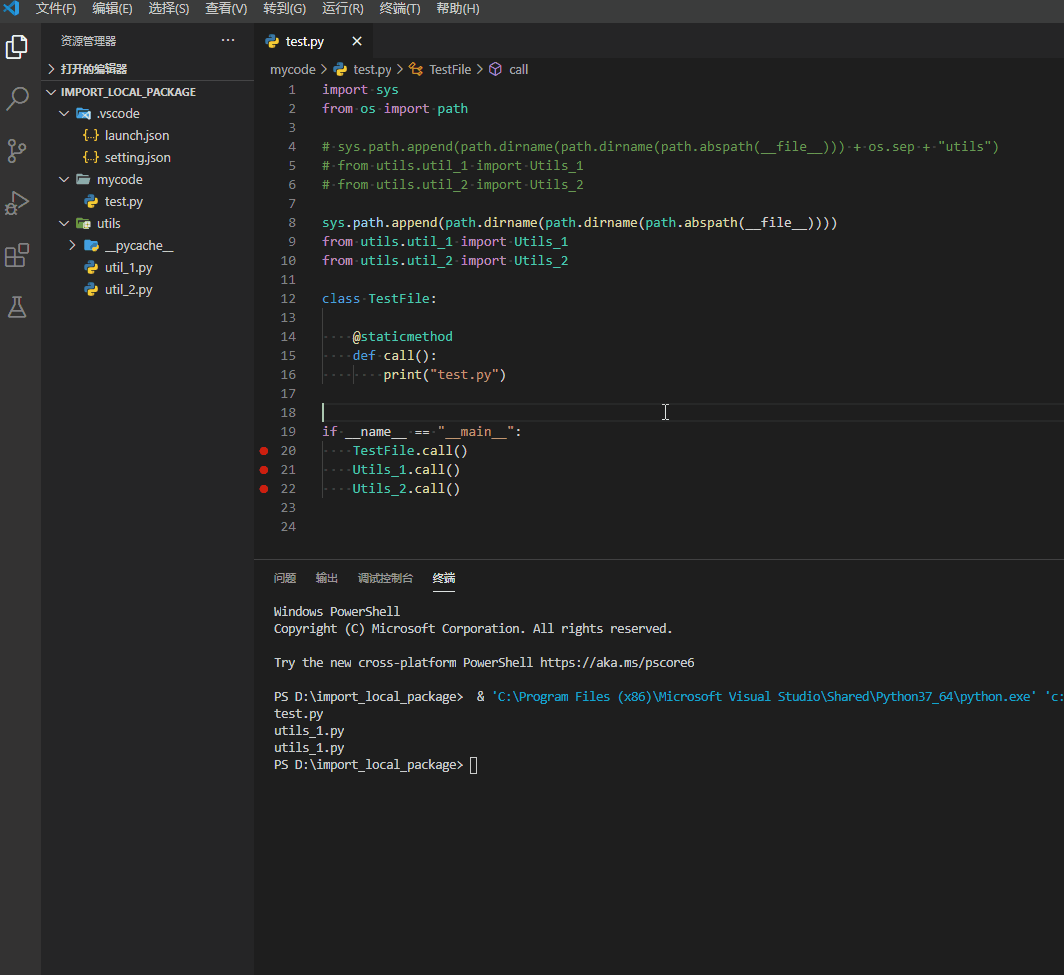Remove the breakpoint on line 22

point(264,489)
